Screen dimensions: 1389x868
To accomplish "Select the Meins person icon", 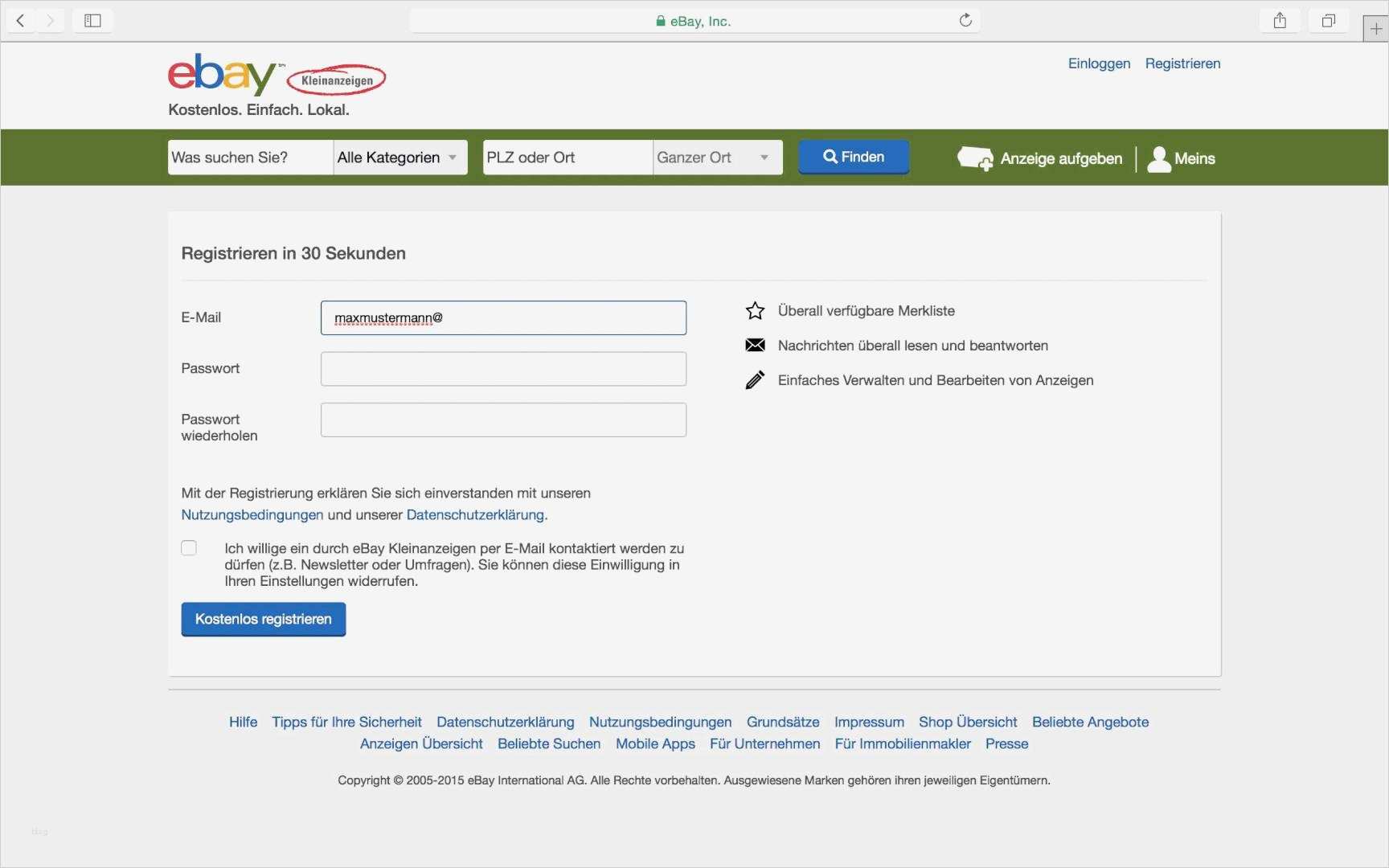I will [1158, 158].
